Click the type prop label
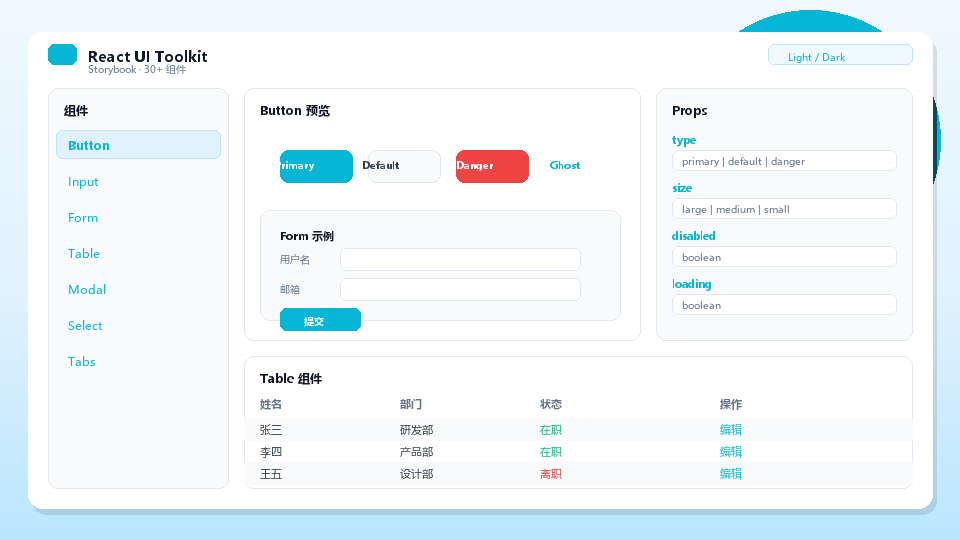Screen dimensions: 960x540 point(684,140)
